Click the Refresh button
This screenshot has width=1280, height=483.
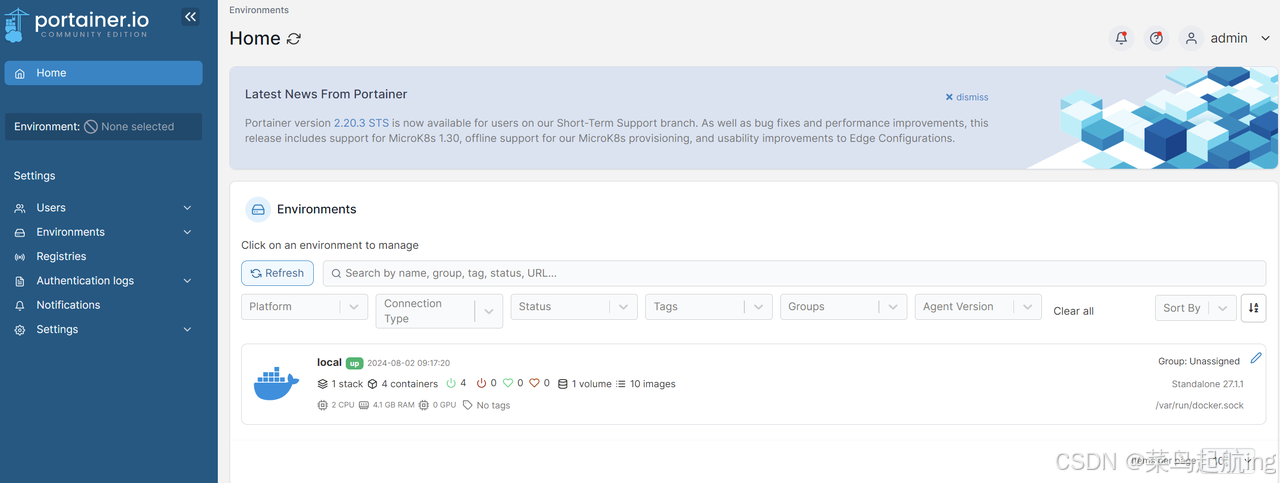(278, 273)
